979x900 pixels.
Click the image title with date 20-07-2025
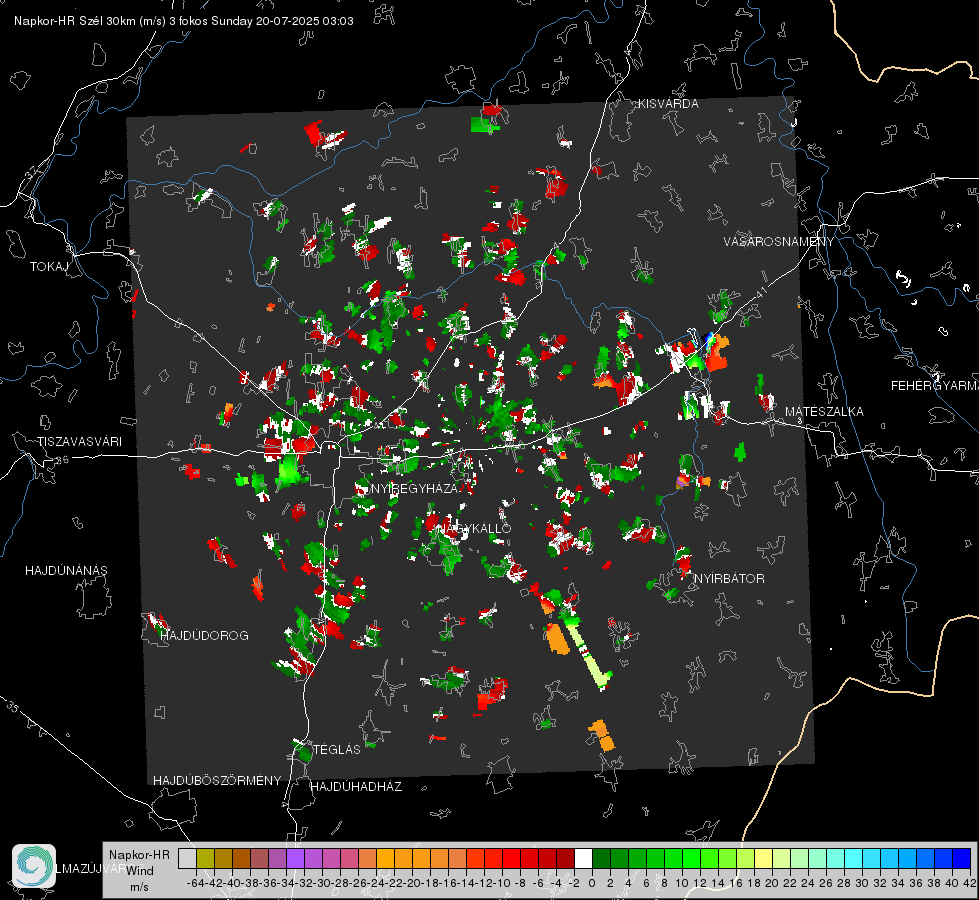pyautogui.click(x=184, y=21)
